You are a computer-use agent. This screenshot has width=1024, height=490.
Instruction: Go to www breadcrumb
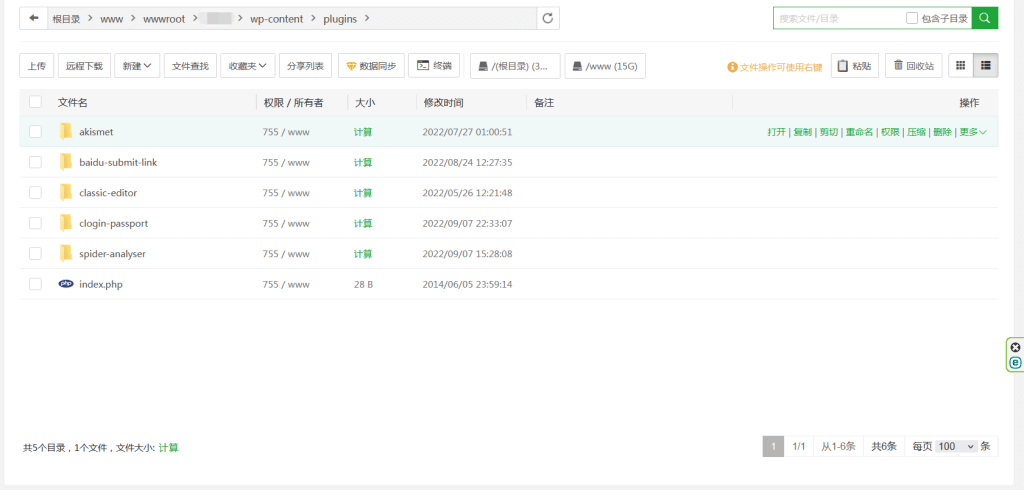pyautogui.click(x=112, y=19)
